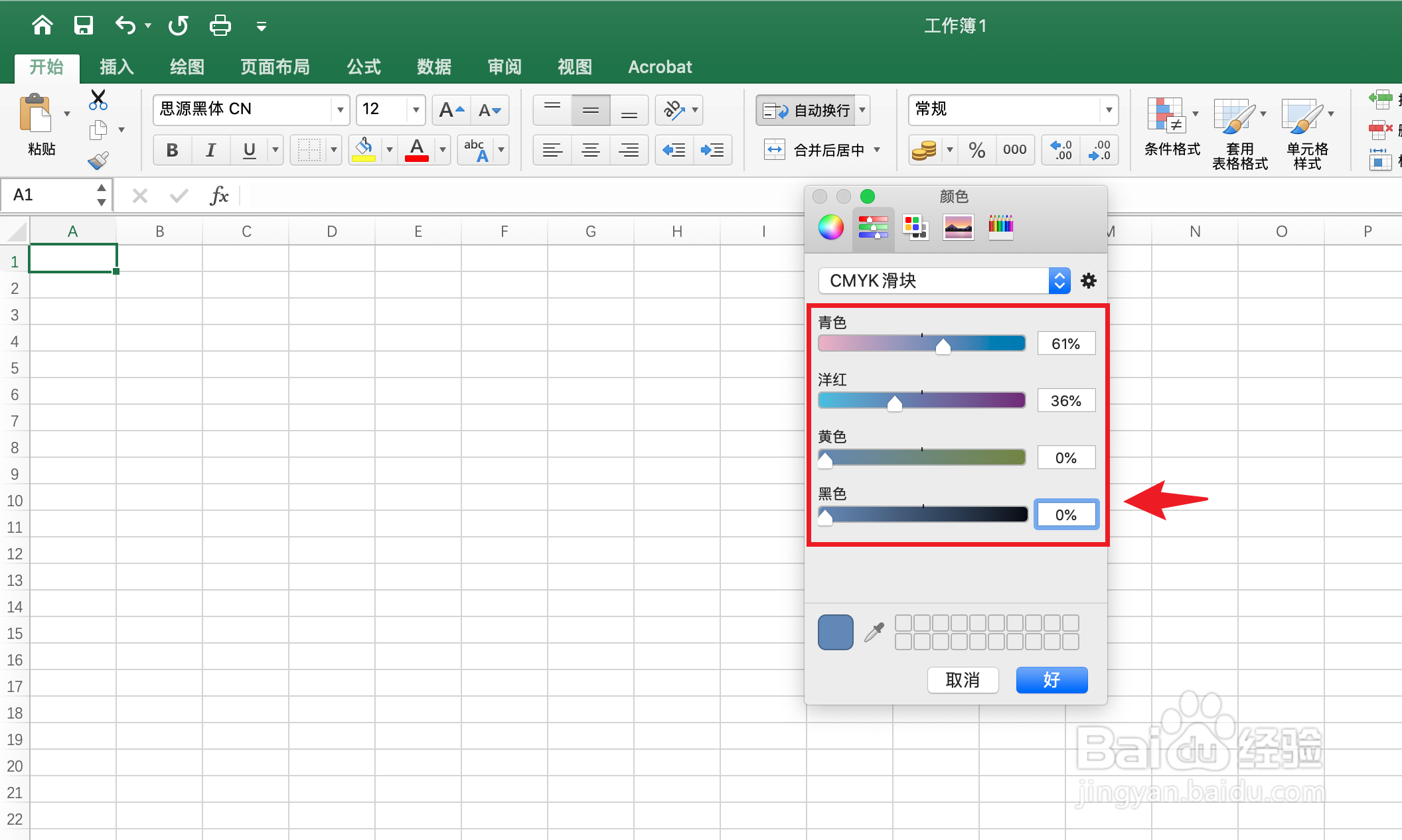Open the 常规 number format dropdown
The width and height of the screenshot is (1402, 840).
[1108, 109]
